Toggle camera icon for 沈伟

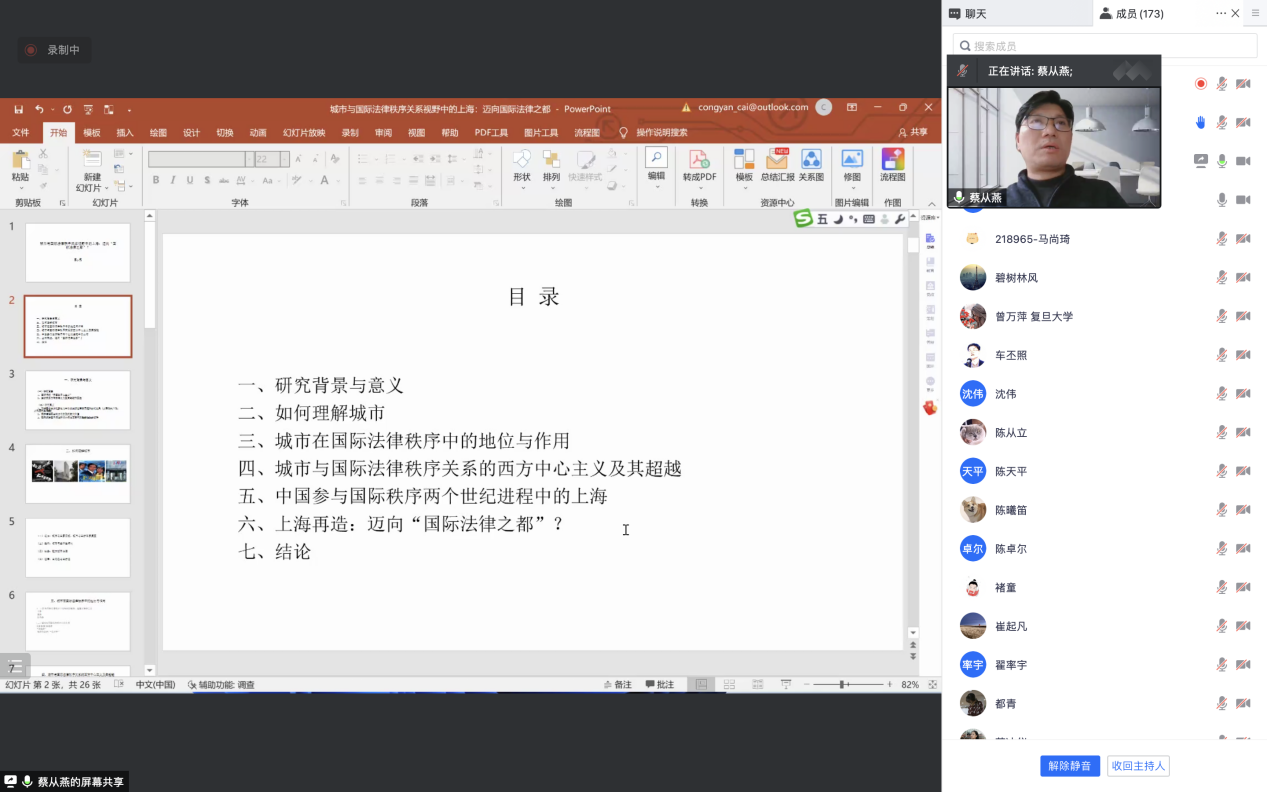(x=1243, y=394)
